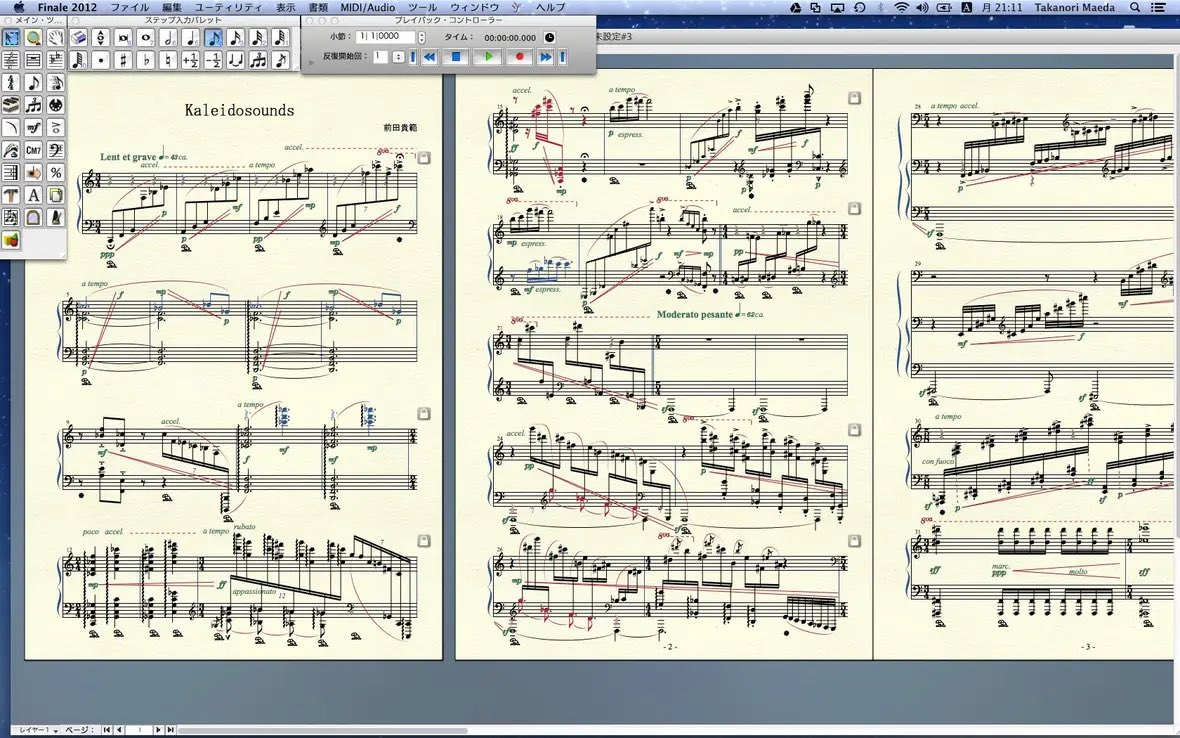Select the Chord CM7 tool

coord(33,150)
